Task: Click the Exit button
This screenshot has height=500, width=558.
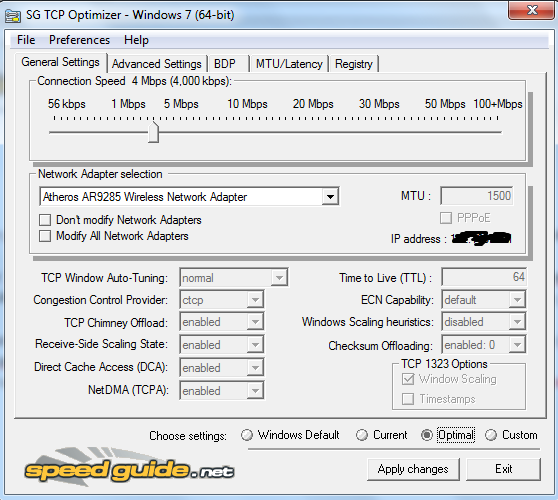Action: click(504, 469)
